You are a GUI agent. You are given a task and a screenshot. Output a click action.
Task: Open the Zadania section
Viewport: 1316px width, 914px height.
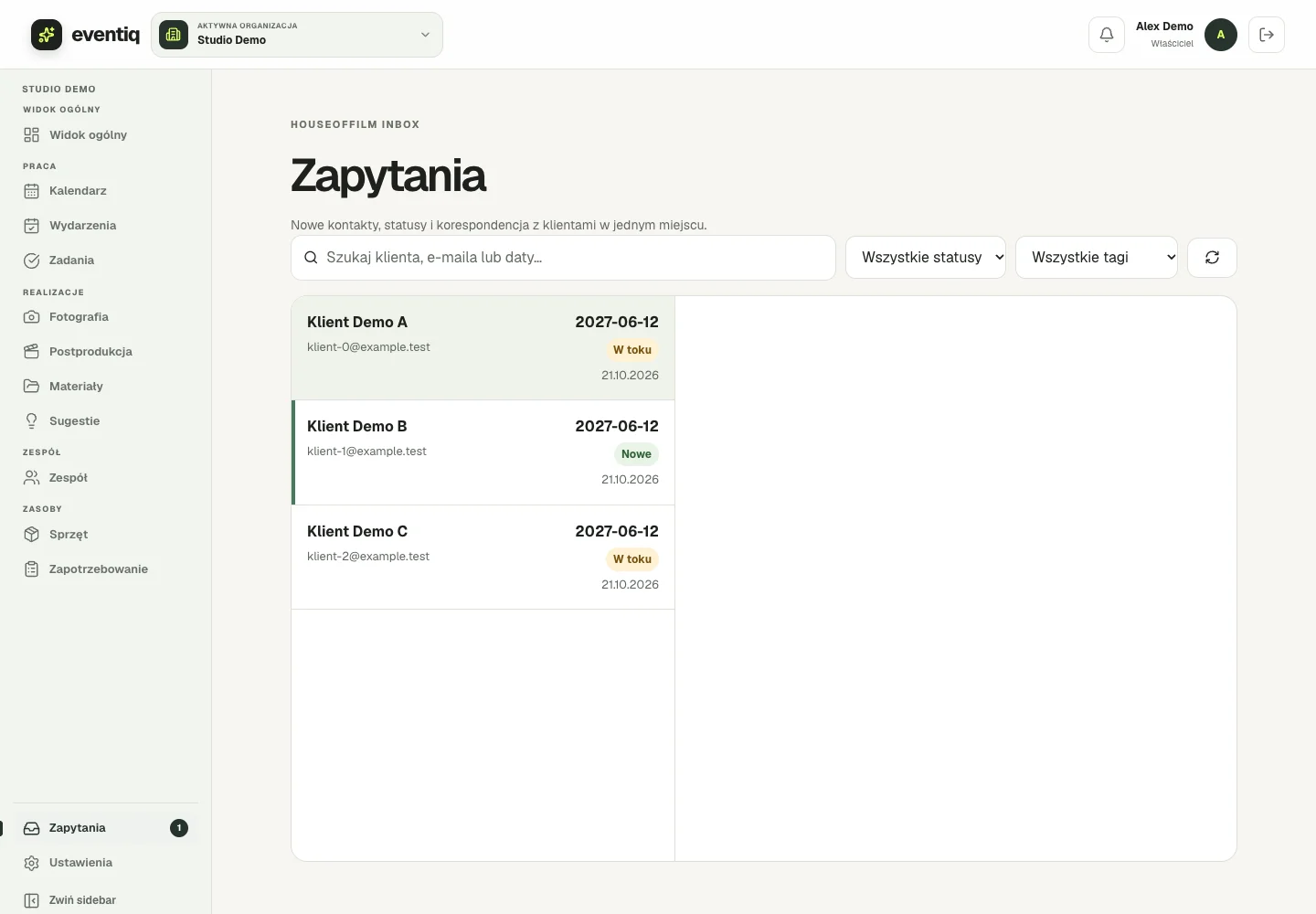click(105, 260)
